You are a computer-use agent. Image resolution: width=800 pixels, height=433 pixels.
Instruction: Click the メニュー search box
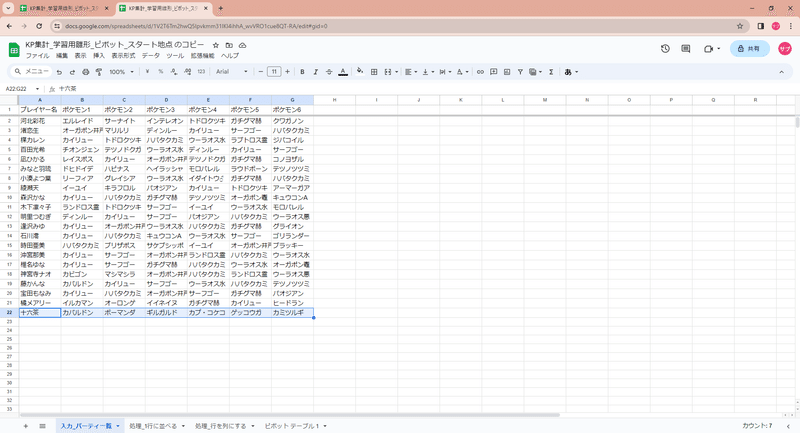point(32,72)
